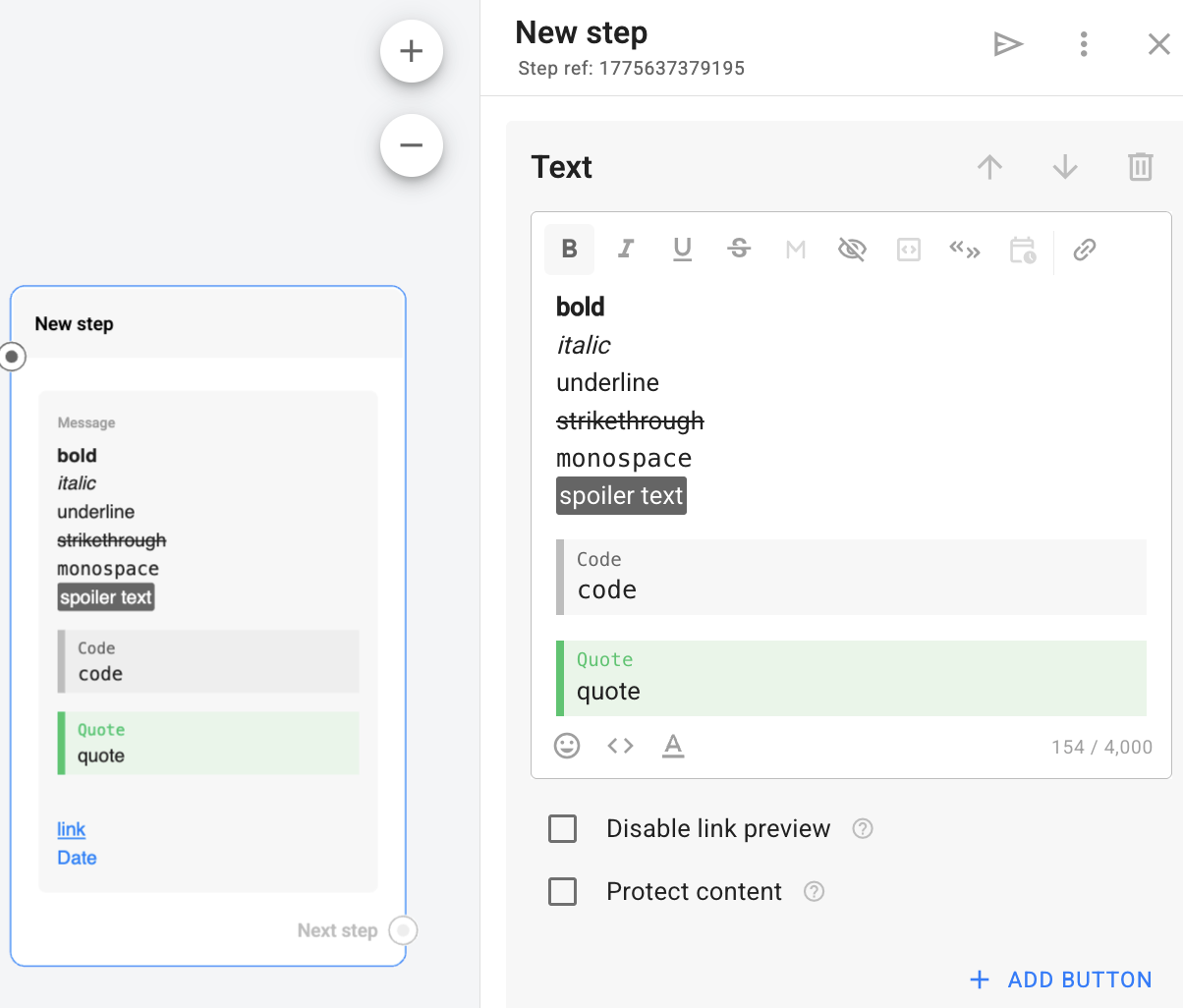
Task: Click ADD BUTTON
Action: tap(1061, 980)
